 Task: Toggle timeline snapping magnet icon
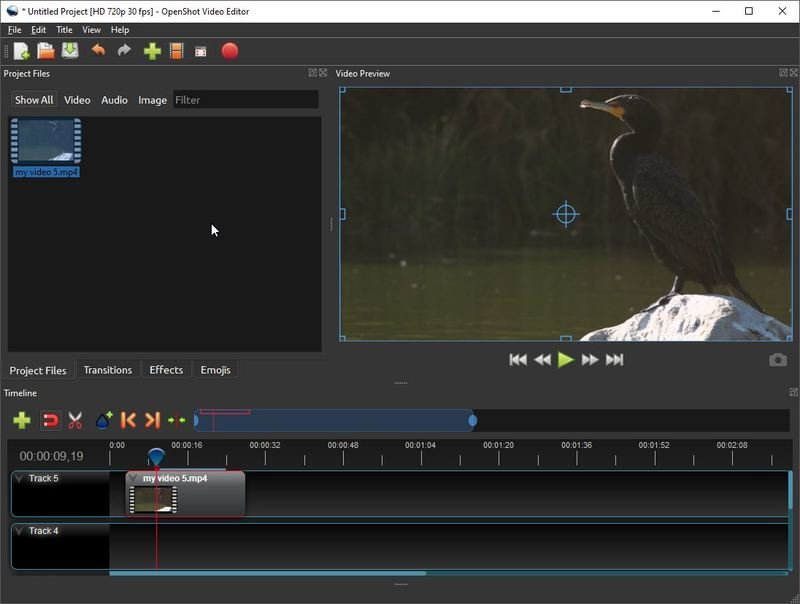pyautogui.click(x=50, y=421)
